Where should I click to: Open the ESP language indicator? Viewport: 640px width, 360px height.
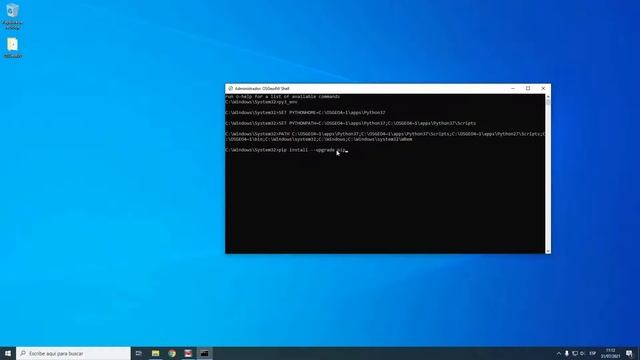click(593, 353)
